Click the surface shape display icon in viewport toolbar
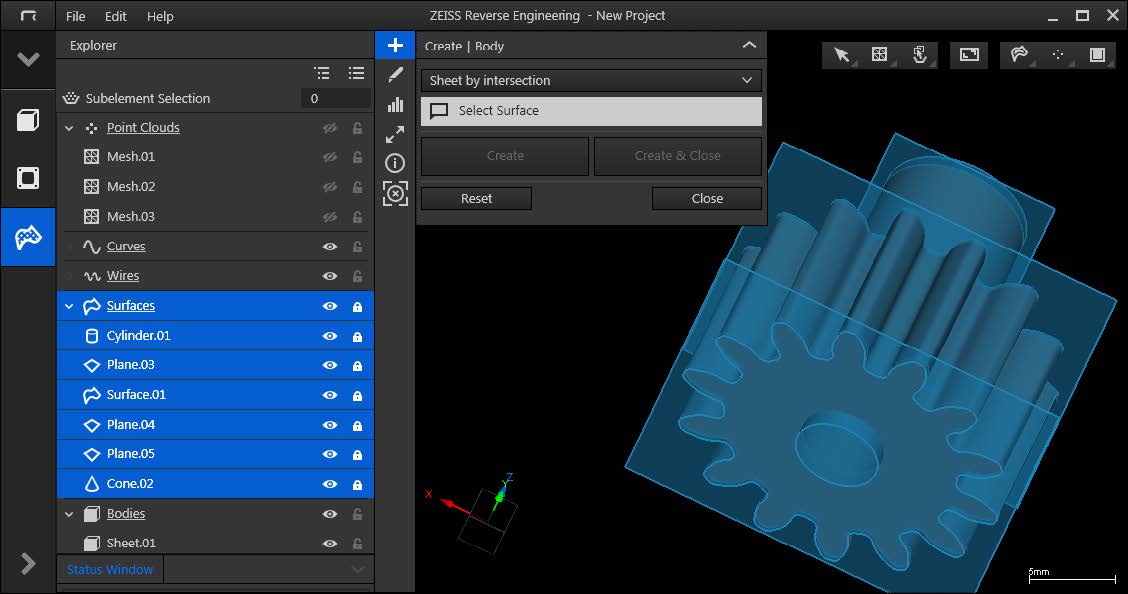1128x594 pixels. (1019, 55)
